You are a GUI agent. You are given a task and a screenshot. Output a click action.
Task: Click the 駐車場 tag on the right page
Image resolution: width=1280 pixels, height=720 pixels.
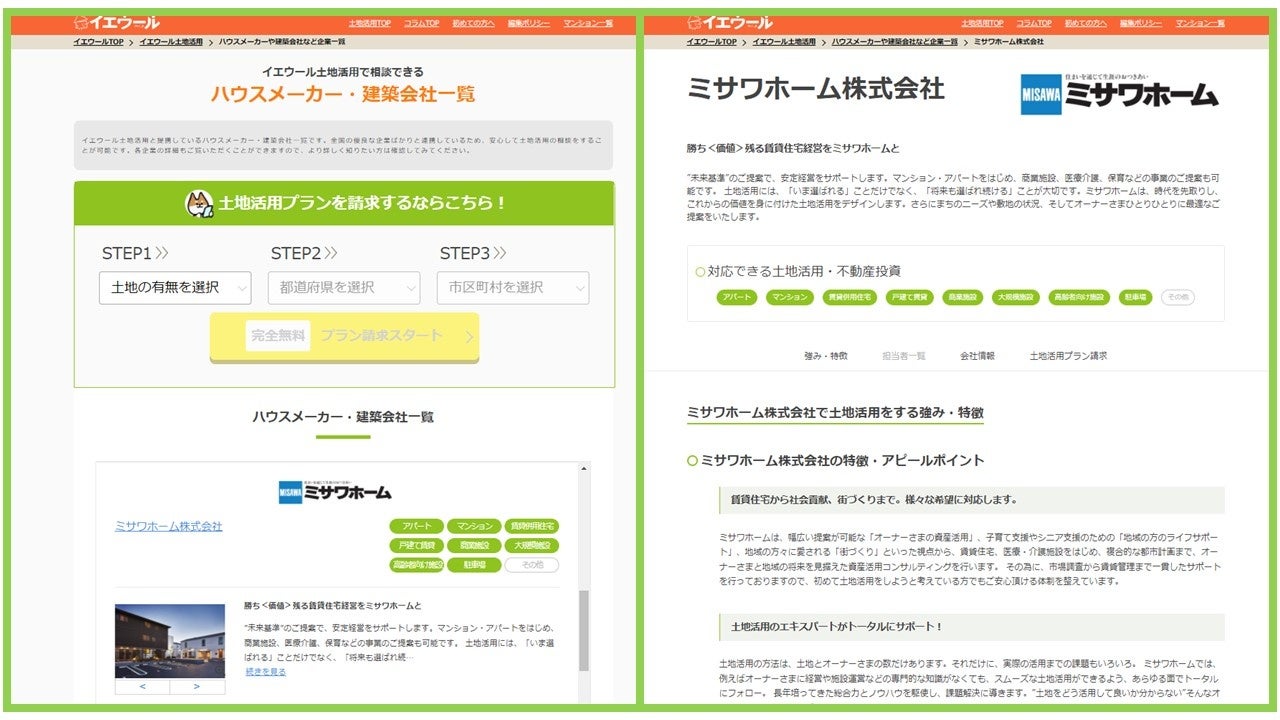pos(1136,297)
